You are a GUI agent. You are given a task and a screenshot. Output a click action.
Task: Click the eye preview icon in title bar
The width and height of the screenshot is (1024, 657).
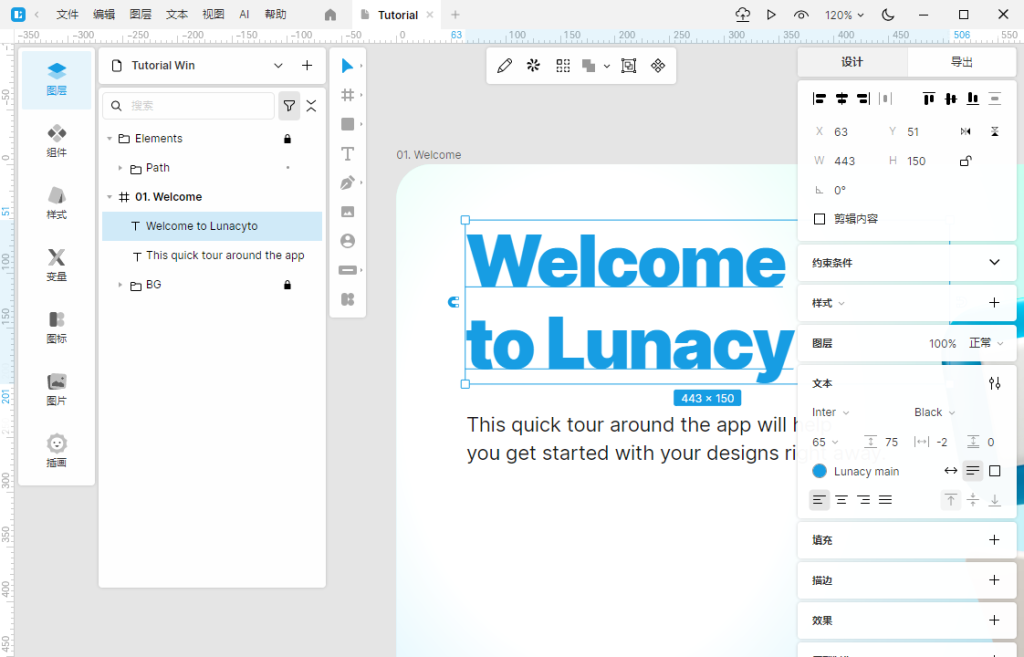point(801,14)
